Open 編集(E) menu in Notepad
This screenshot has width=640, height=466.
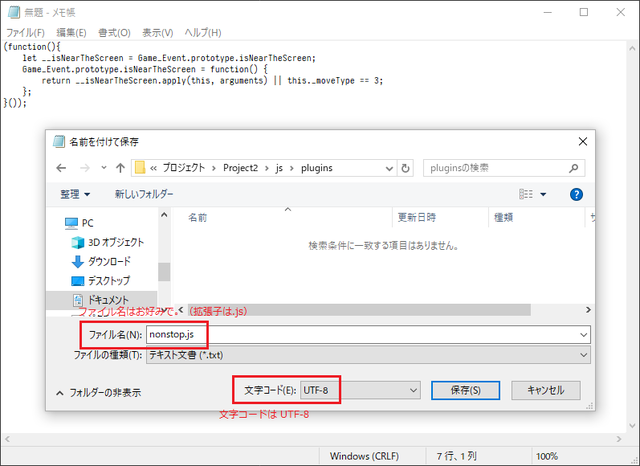click(x=71, y=33)
